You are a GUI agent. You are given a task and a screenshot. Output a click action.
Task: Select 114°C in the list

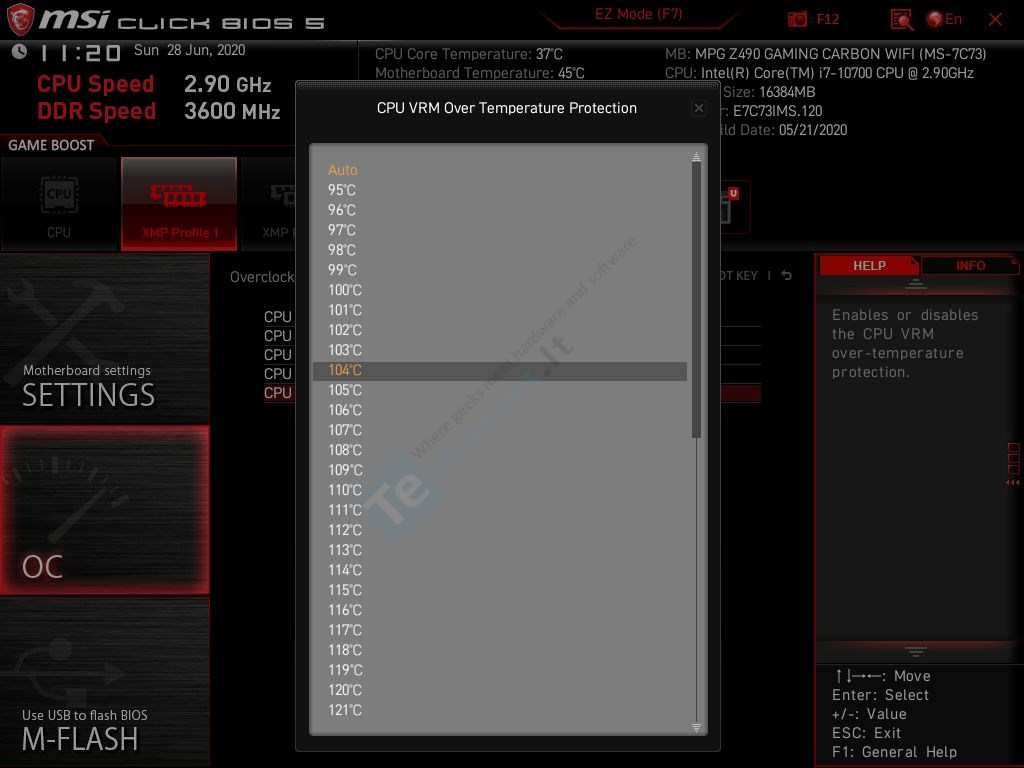[500, 570]
